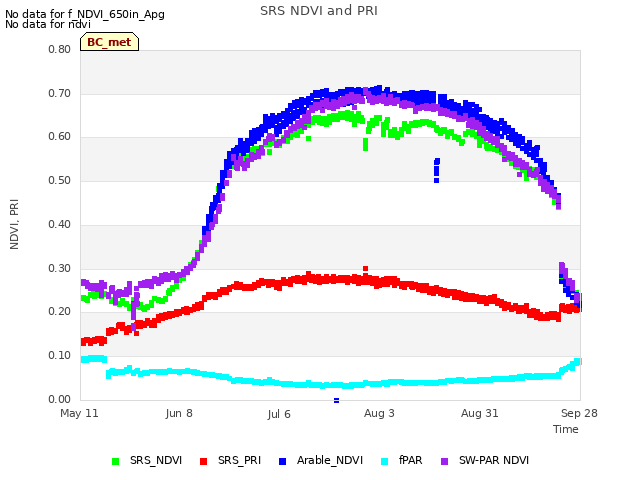Click the red outlier point above Aug 3
This screenshot has height=480, width=640.
click(x=365, y=269)
